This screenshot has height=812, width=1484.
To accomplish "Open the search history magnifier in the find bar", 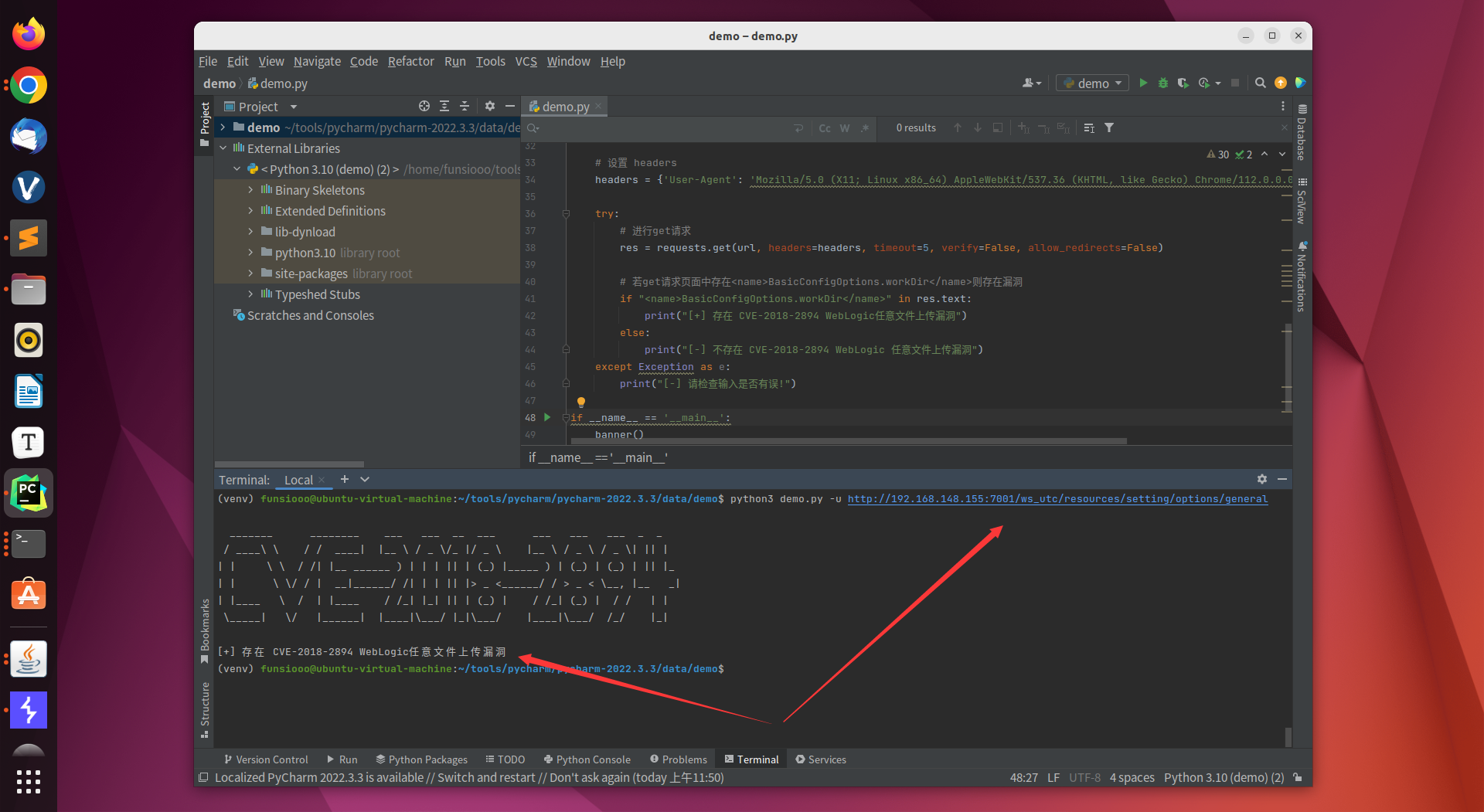I will [x=533, y=127].
